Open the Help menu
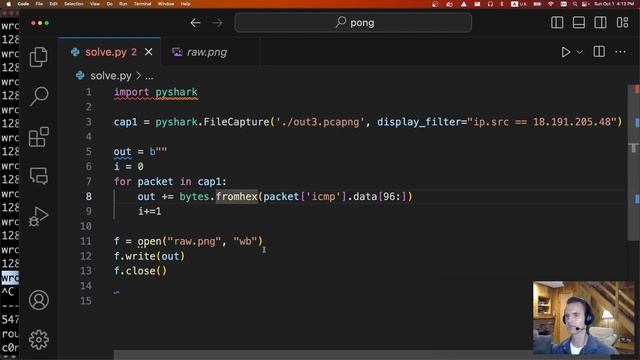This screenshot has height=360, width=640. coord(186,4)
